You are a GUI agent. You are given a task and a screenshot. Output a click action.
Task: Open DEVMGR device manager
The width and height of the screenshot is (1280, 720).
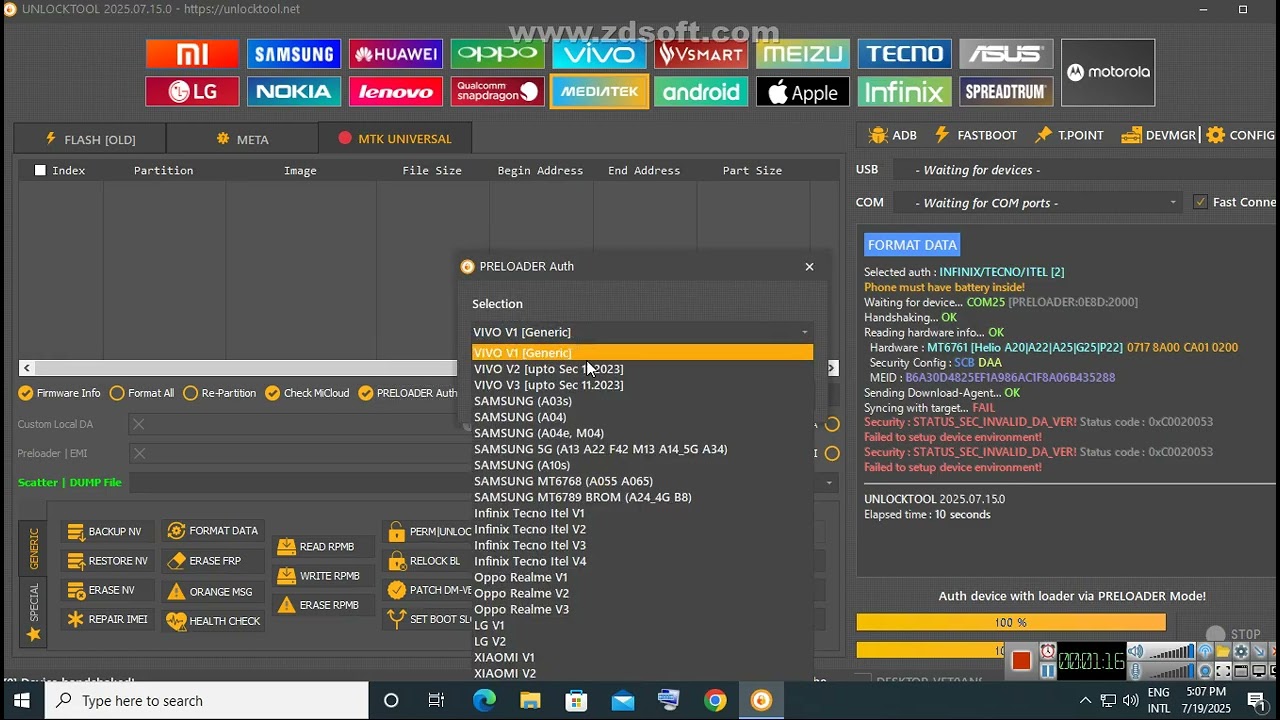coord(1159,135)
